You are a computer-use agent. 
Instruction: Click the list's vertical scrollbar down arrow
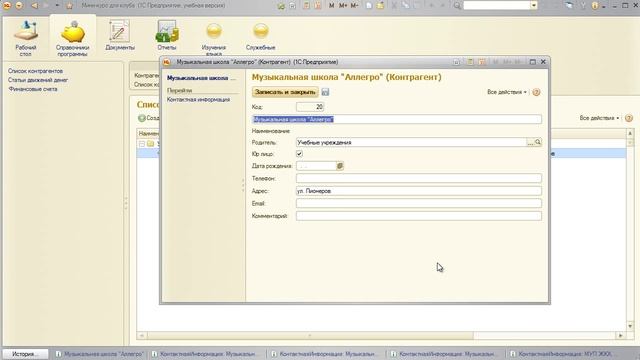630,326
